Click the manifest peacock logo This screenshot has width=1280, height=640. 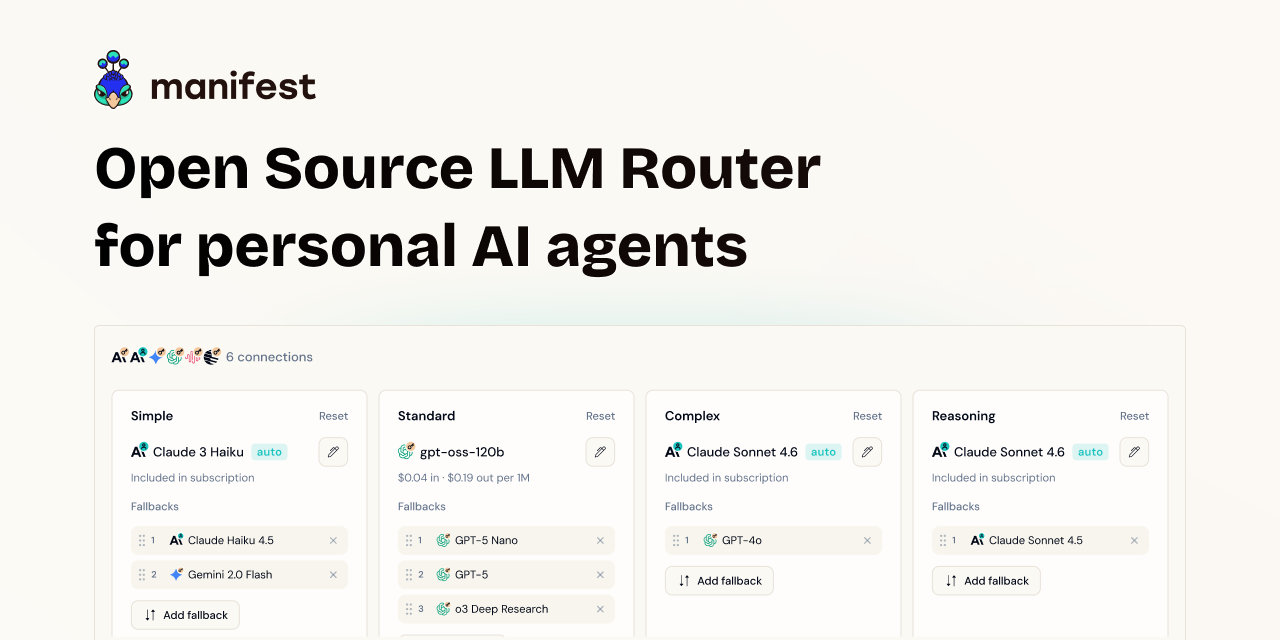coord(114,79)
